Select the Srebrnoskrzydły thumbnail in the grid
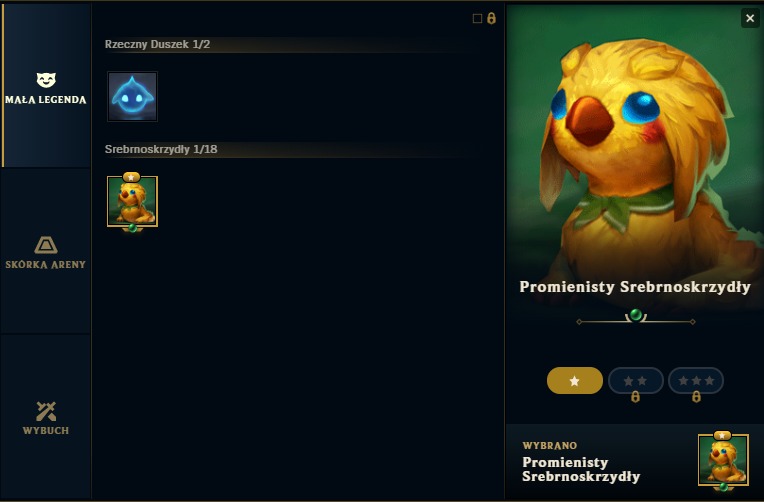Image resolution: width=764 pixels, height=502 pixels. tap(133, 201)
